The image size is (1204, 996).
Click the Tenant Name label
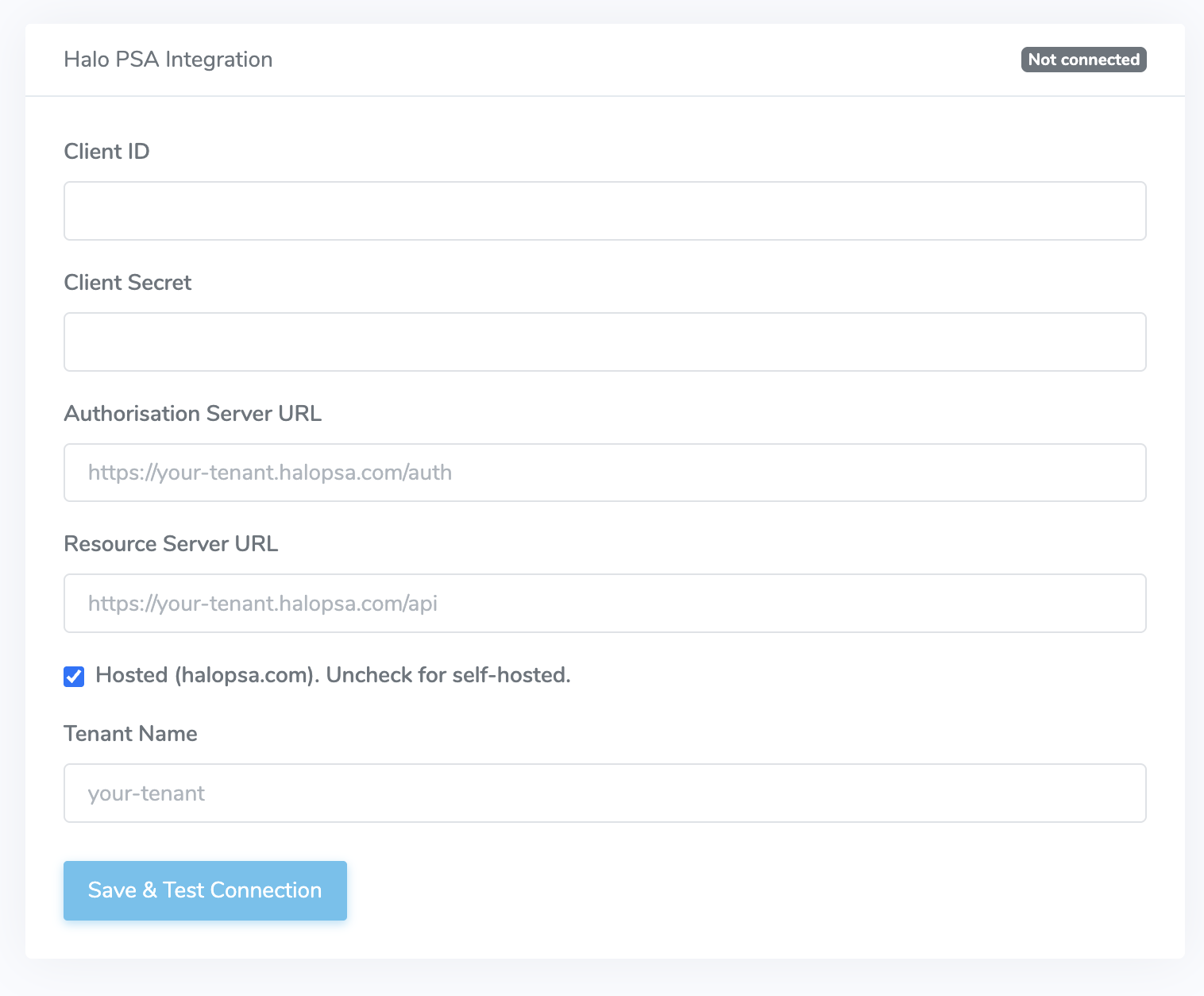130,733
